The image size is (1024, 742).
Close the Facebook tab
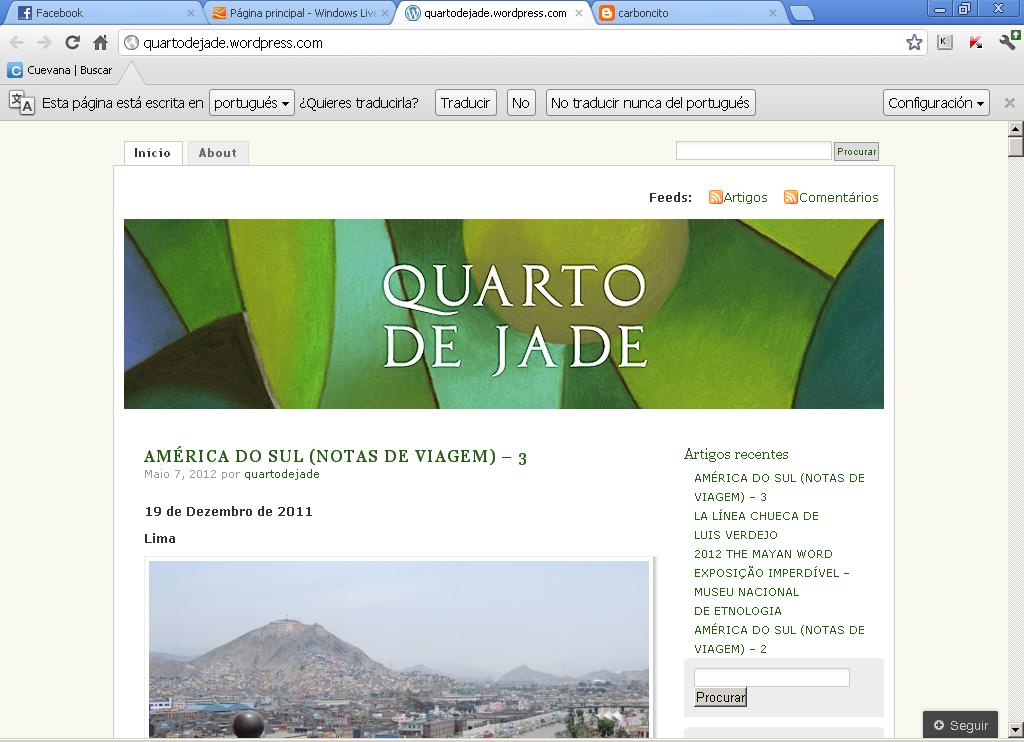pyautogui.click(x=190, y=12)
